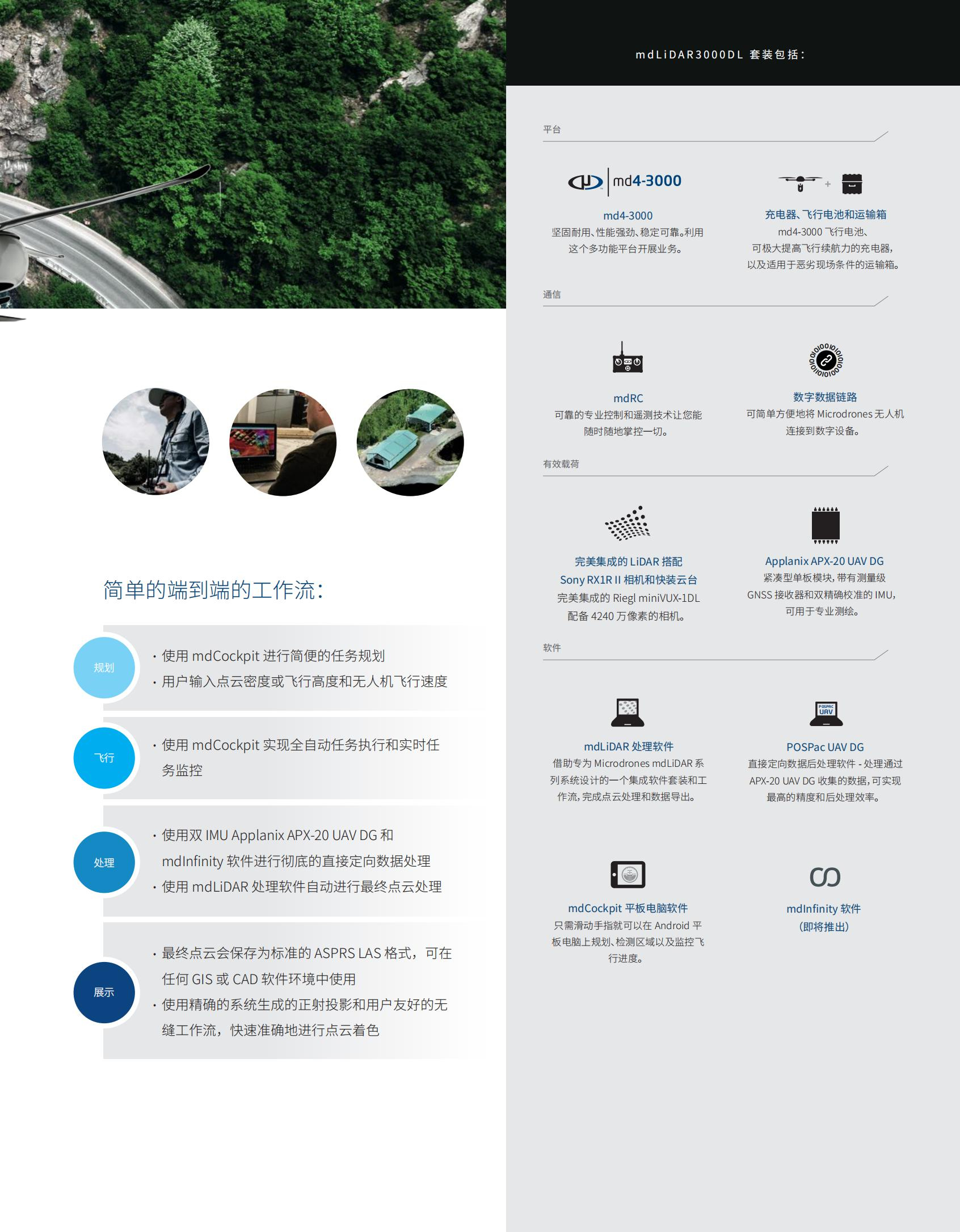The height and width of the screenshot is (1232, 960).
Task: Click the md4-3000 blue heading
Action: coord(628,216)
